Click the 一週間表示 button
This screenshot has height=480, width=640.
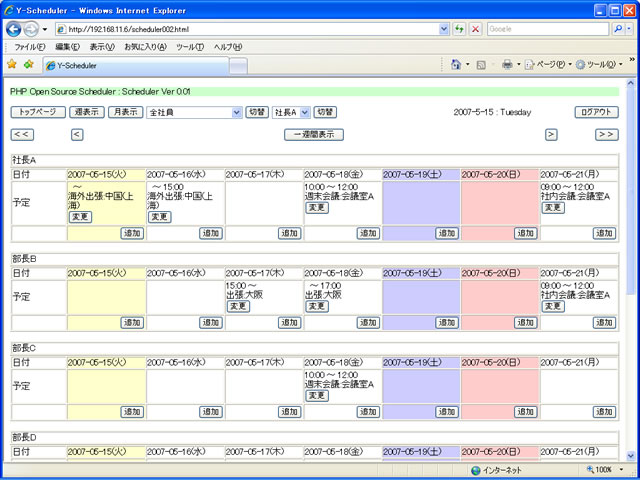tap(314, 134)
